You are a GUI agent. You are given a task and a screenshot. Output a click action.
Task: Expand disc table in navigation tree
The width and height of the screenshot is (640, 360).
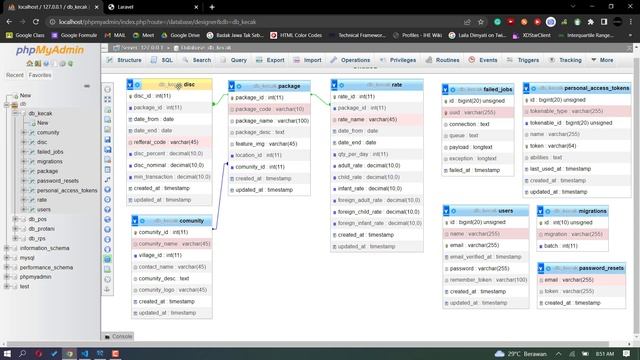(24, 142)
